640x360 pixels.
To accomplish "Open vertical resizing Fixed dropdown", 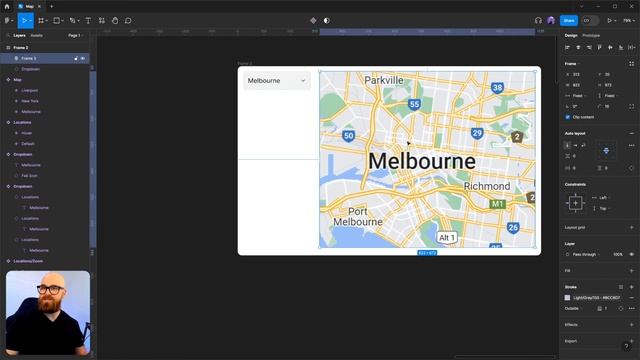I will click(608, 96).
